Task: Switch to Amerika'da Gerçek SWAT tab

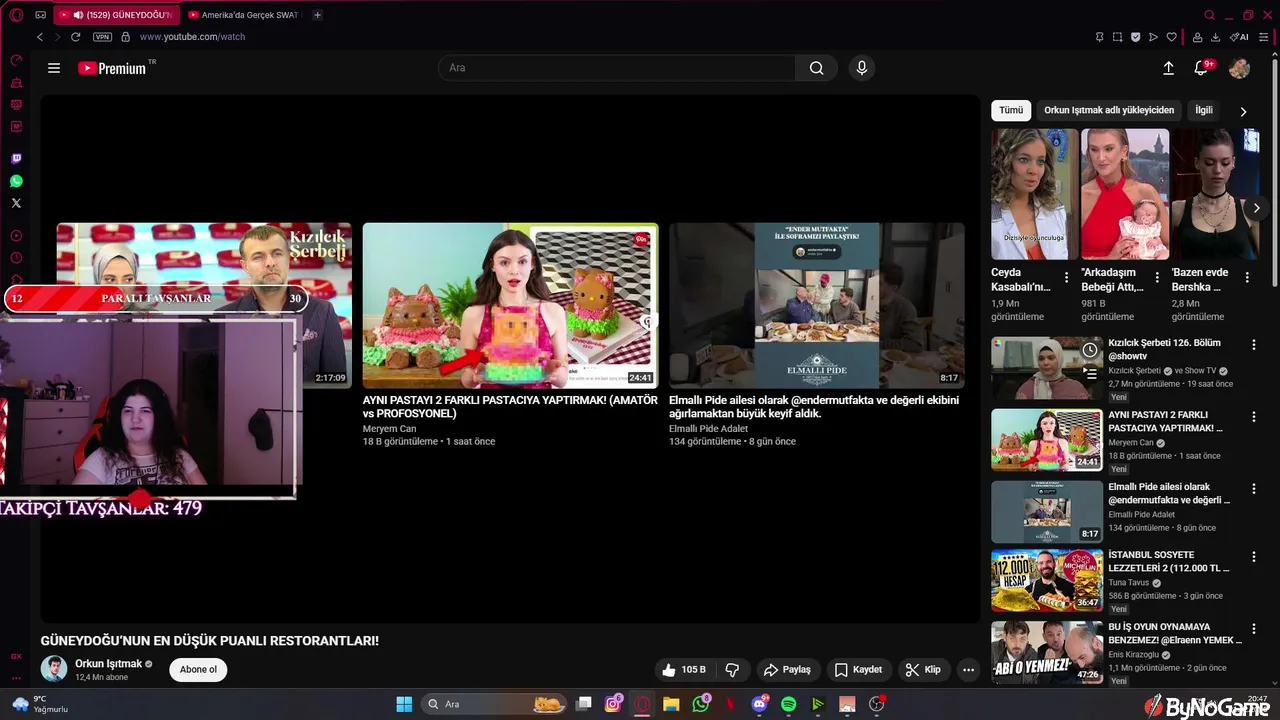Action: click(244, 15)
